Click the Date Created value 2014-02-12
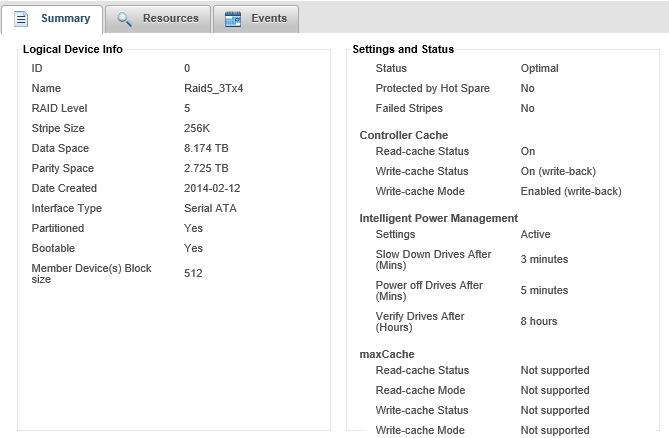This screenshot has width=669, height=438. [212, 189]
